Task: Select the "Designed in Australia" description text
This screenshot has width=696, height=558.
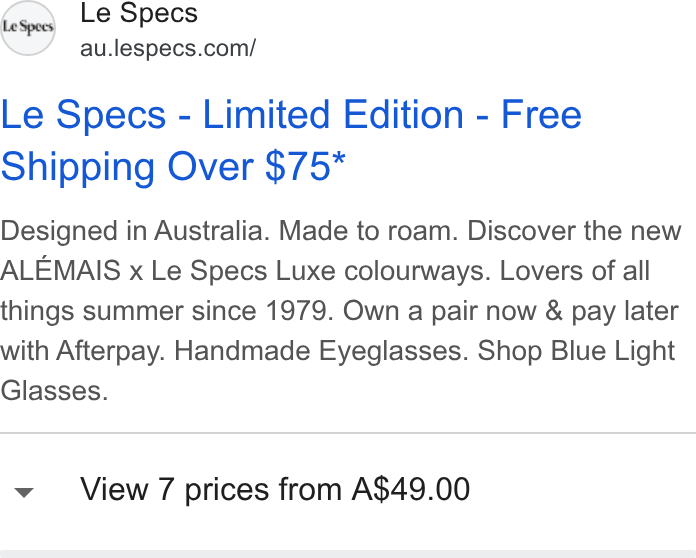Action: coord(135,231)
